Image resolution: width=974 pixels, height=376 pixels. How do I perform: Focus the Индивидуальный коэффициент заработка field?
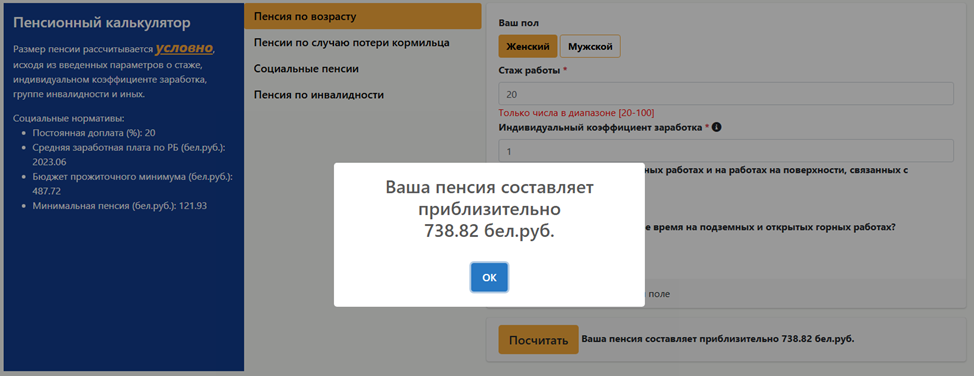tap(726, 151)
